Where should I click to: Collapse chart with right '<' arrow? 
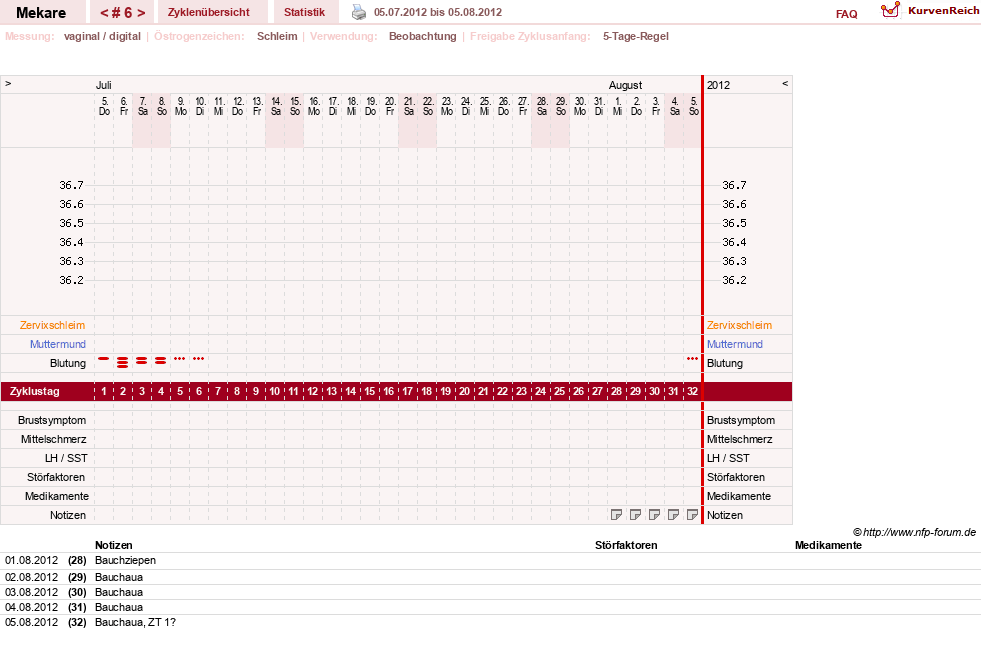click(x=785, y=83)
